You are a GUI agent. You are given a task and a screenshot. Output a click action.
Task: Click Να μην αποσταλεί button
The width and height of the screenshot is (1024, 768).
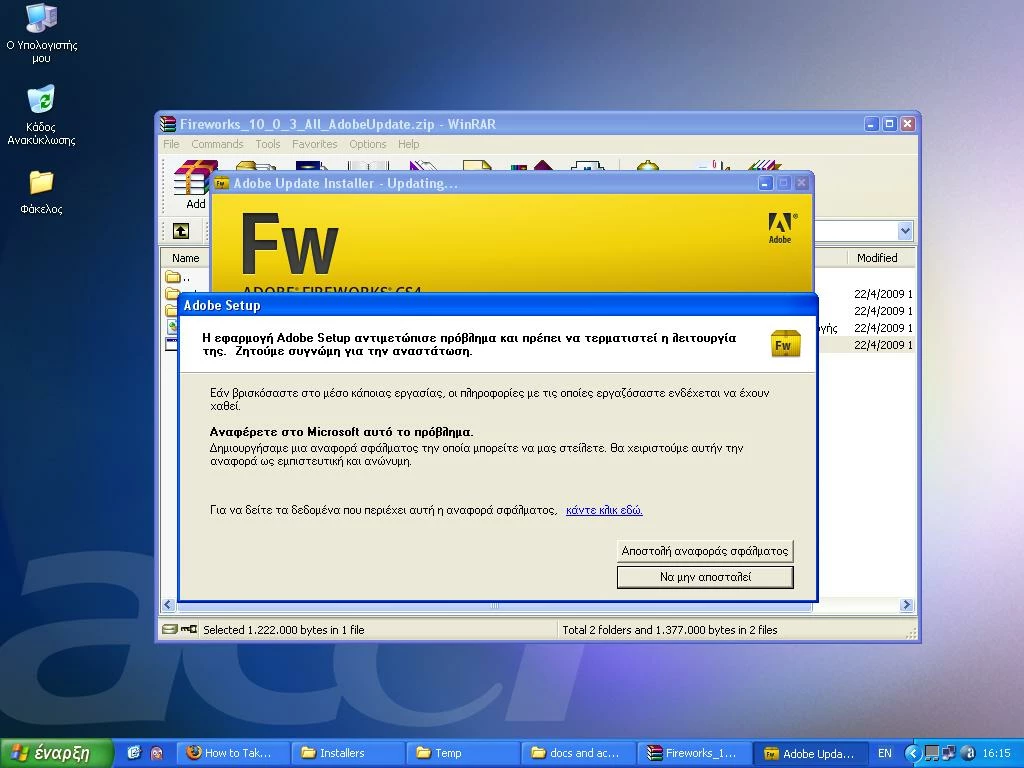[x=705, y=577]
